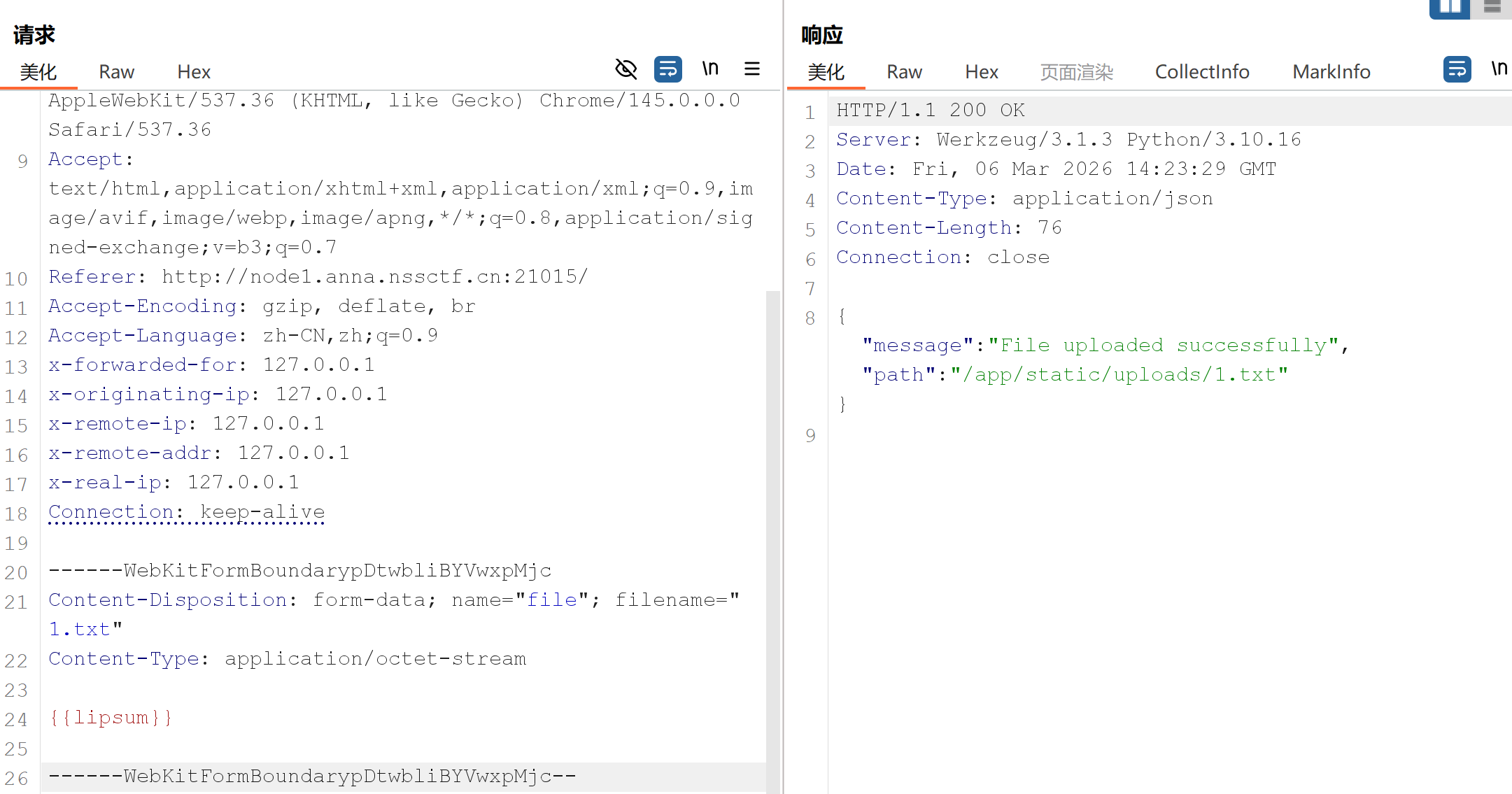Open the response Raw tab

904,72
